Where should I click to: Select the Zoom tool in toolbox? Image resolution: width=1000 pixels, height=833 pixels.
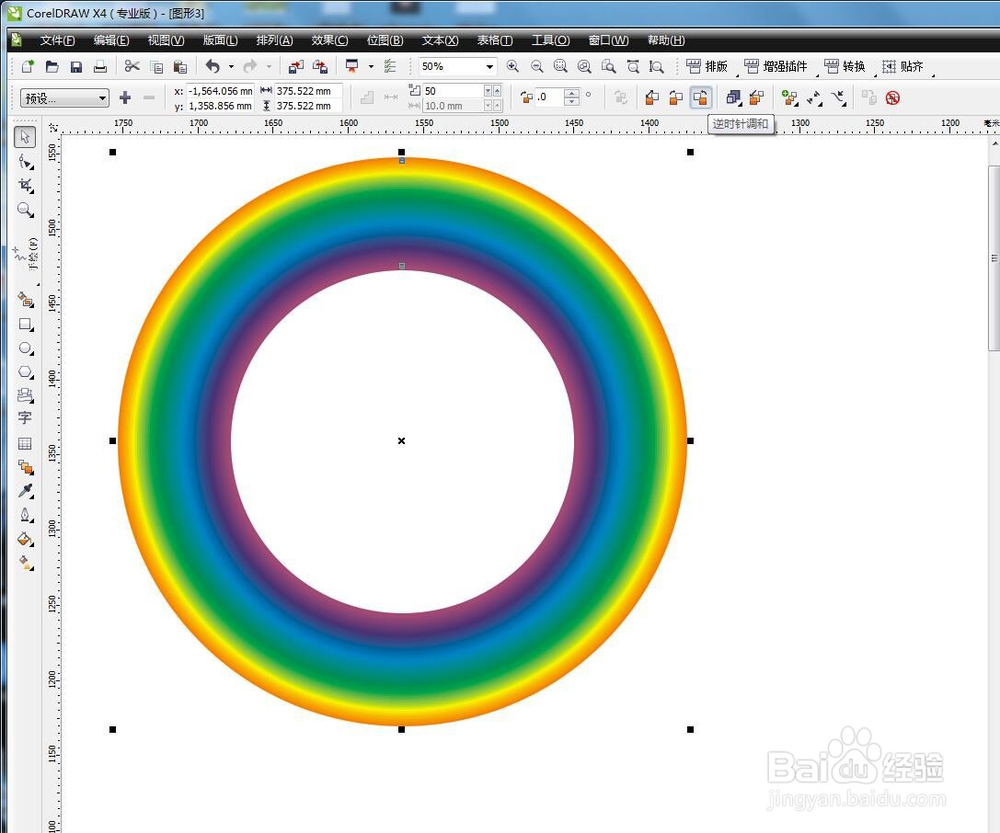coord(25,210)
